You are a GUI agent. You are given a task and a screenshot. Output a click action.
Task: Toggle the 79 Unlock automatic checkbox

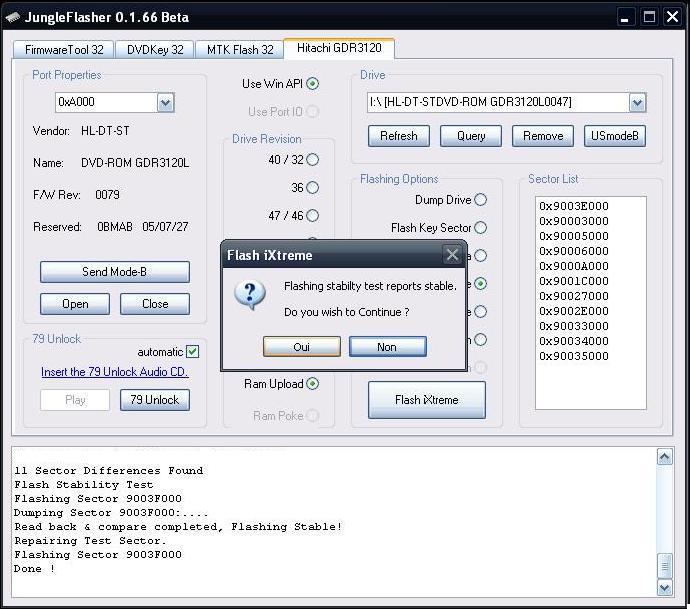point(193,351)
